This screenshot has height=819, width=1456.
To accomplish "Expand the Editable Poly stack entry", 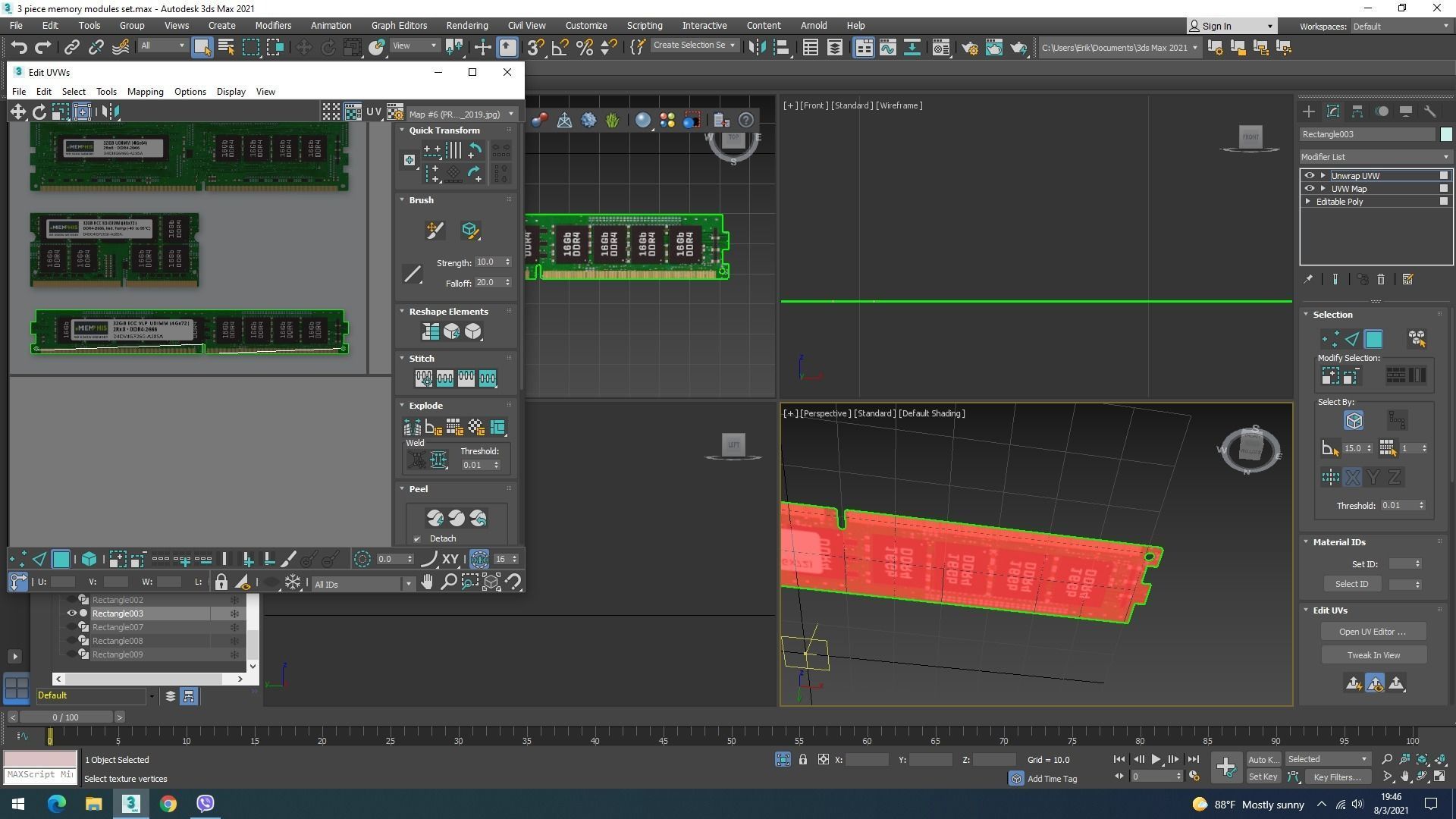I will pos(1307,202).
